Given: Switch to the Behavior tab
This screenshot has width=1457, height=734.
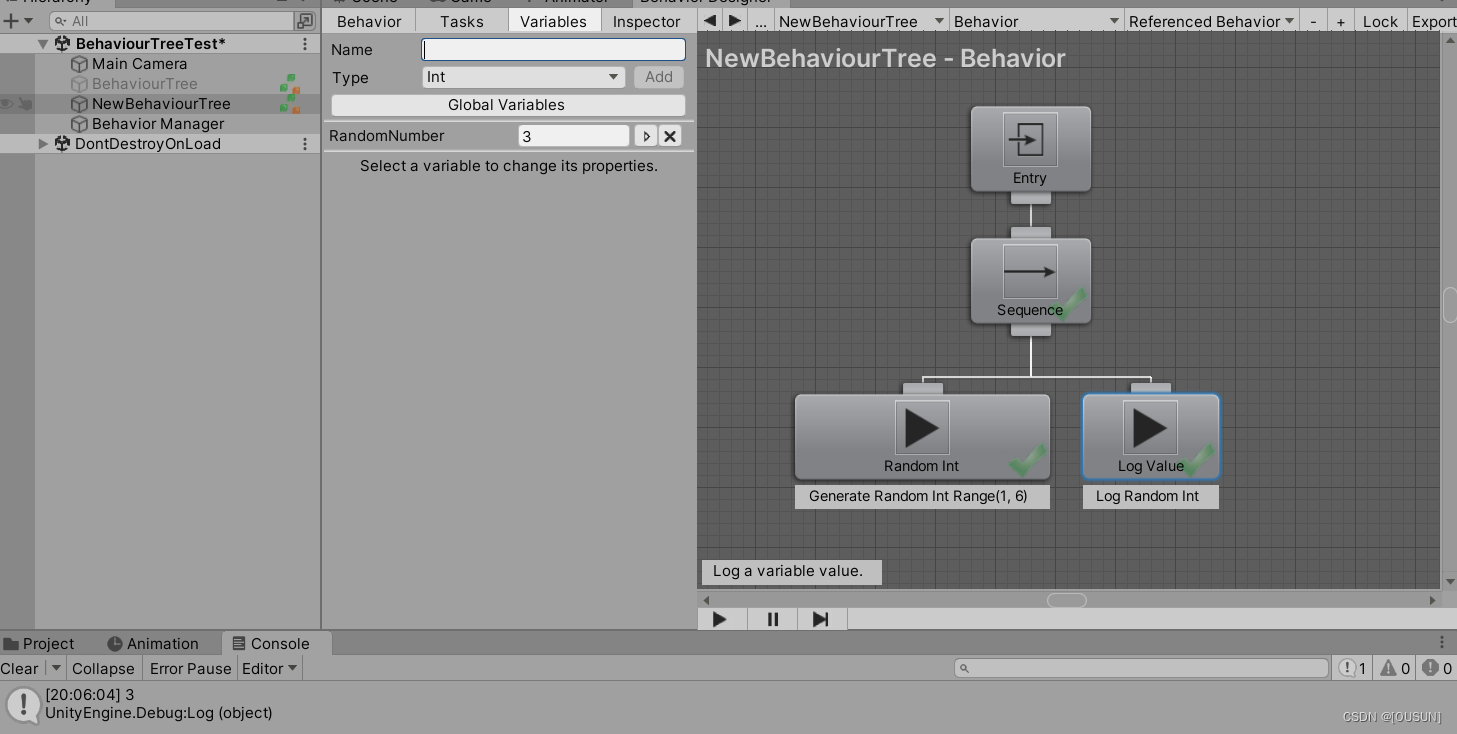Looking at the screenshot, I should point(369,21).
